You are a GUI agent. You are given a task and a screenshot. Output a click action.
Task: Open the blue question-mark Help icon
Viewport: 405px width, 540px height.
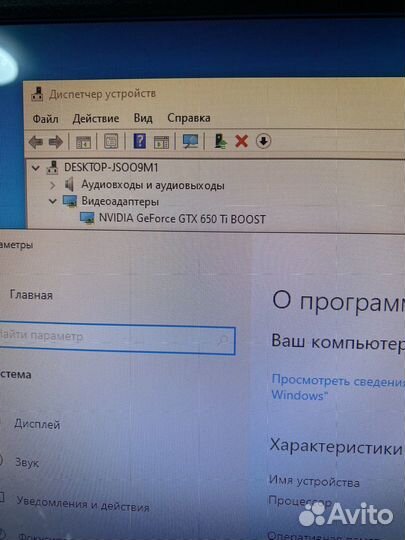pyautogui.click(x=139, y=141)
